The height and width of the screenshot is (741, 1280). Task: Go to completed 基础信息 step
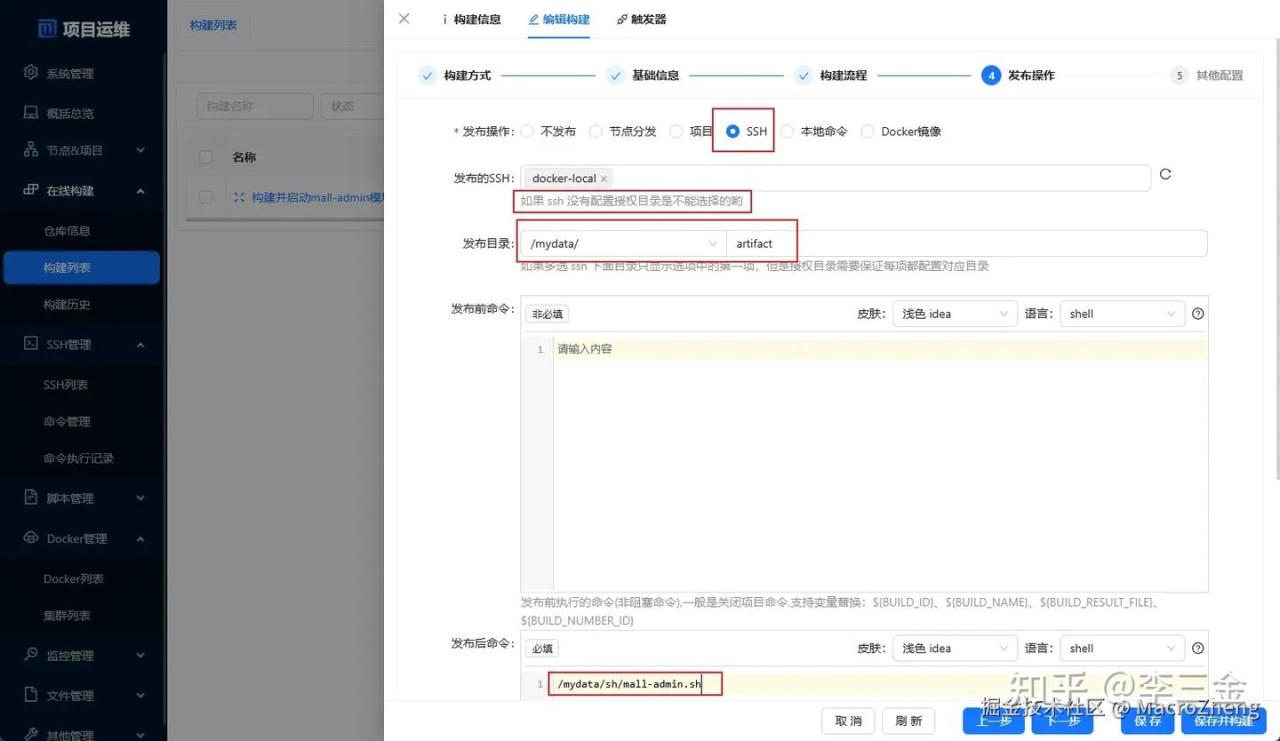(645, 75)
